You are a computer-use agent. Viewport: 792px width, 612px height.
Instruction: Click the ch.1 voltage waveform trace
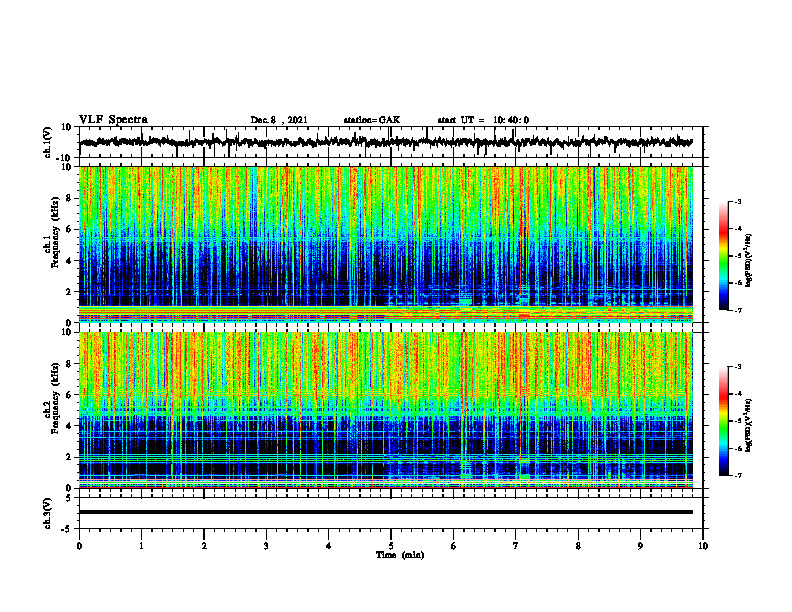point(385,142)
